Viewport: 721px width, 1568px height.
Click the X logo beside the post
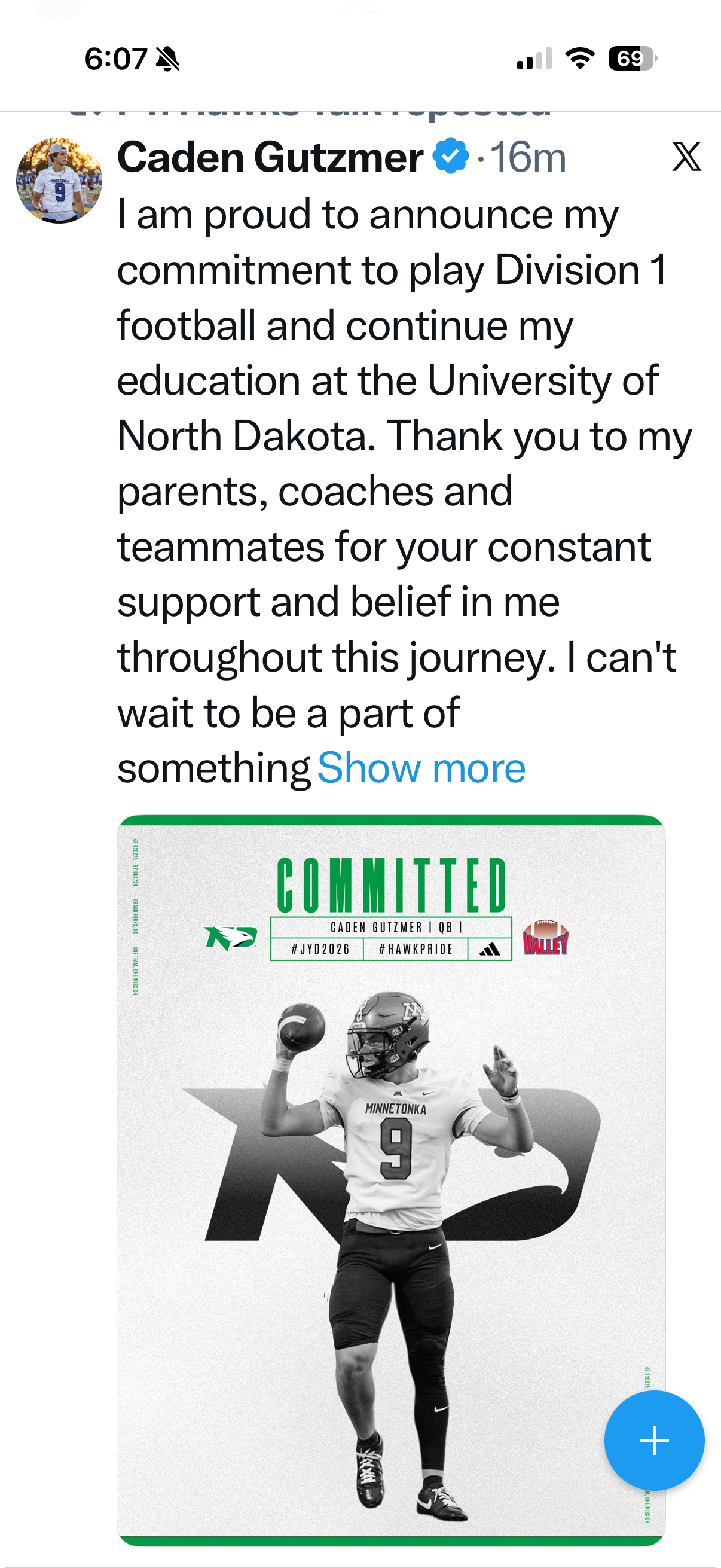pos(687,157)
